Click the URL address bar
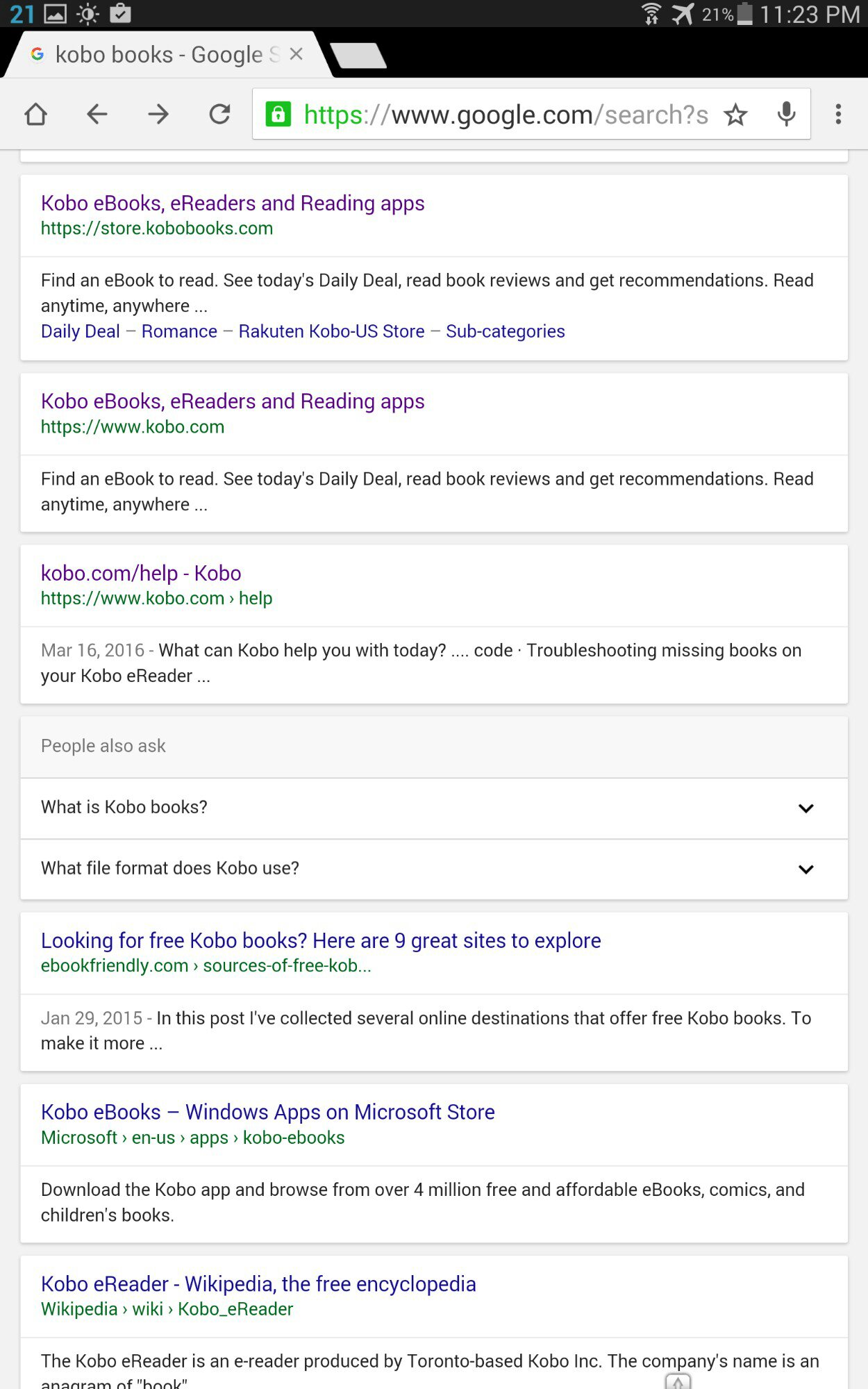Screen dimensions: 868x1389 click(506, 115)
